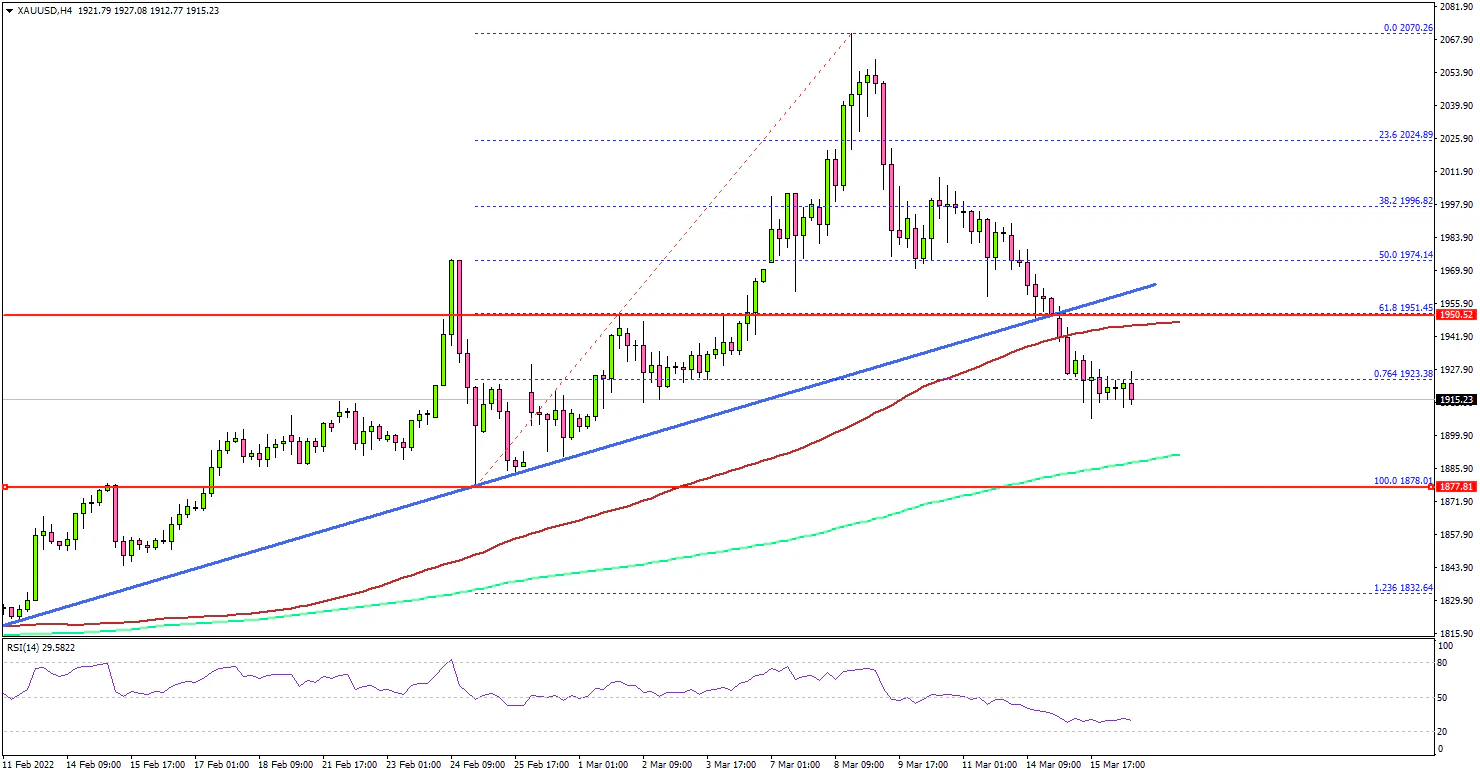This screenshot has height=776, width=1480.
Task: Click the 15 Mar 17:00 time label
Action: tap(1116, 765)
